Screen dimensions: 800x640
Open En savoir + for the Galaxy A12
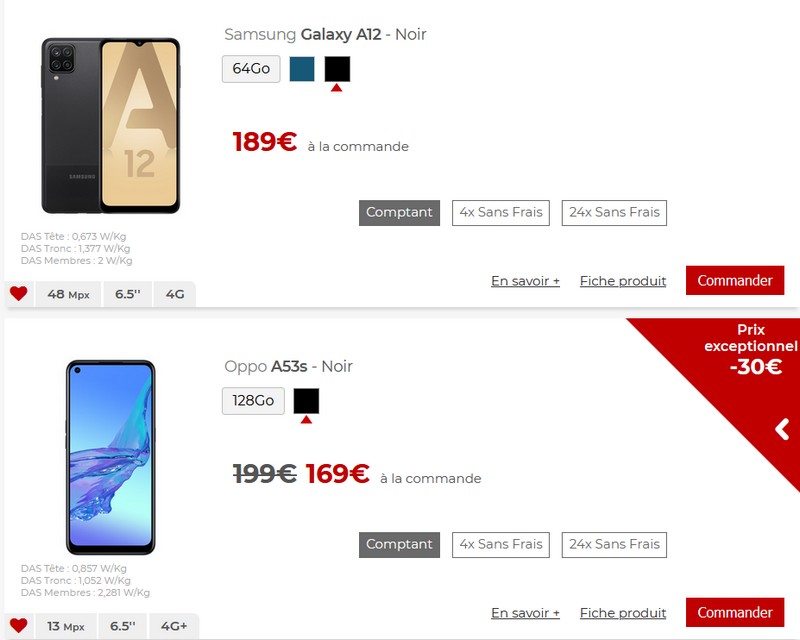pos(526,281)
